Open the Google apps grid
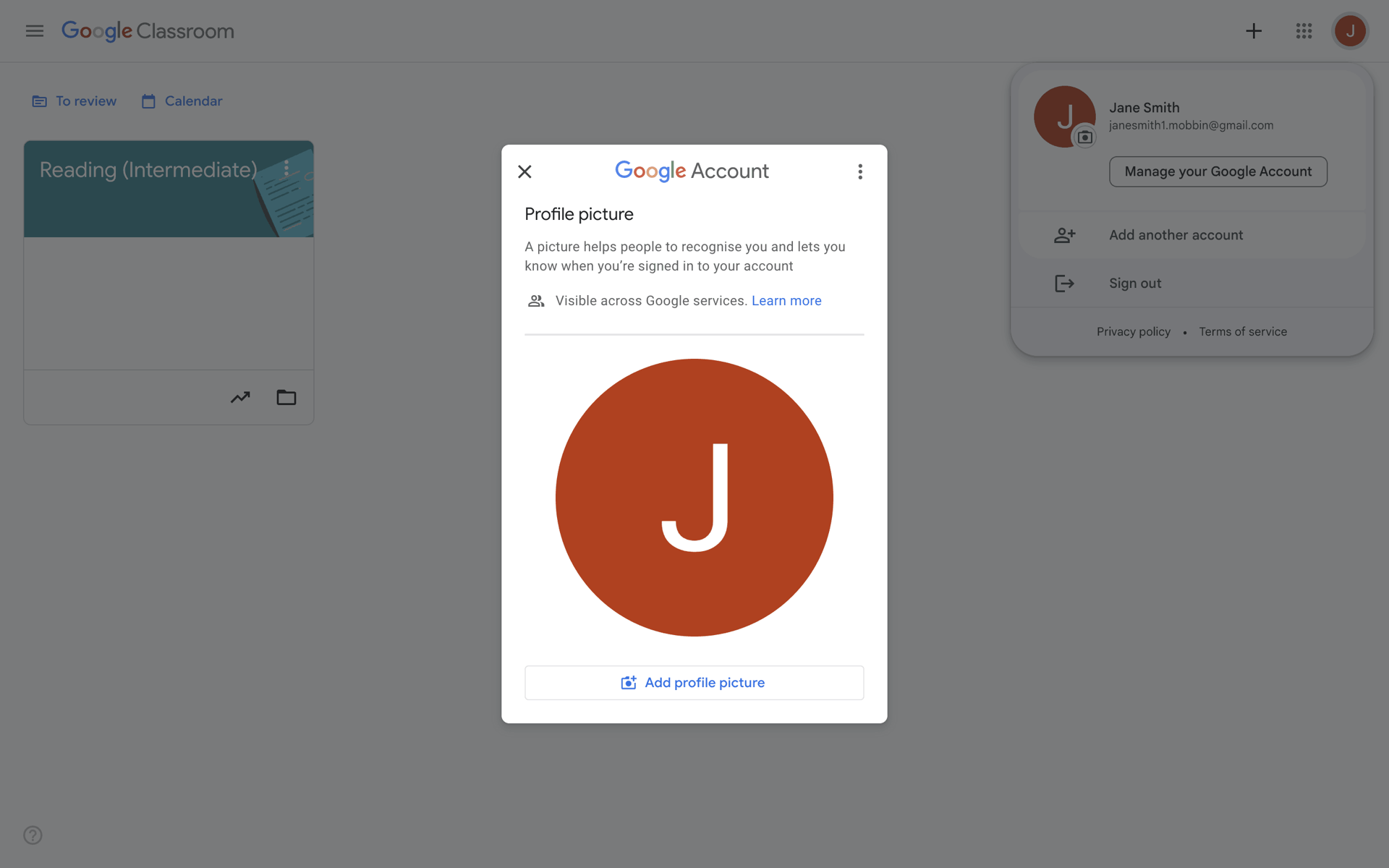Screen dimensions: 1389x868 (1304, 31)
